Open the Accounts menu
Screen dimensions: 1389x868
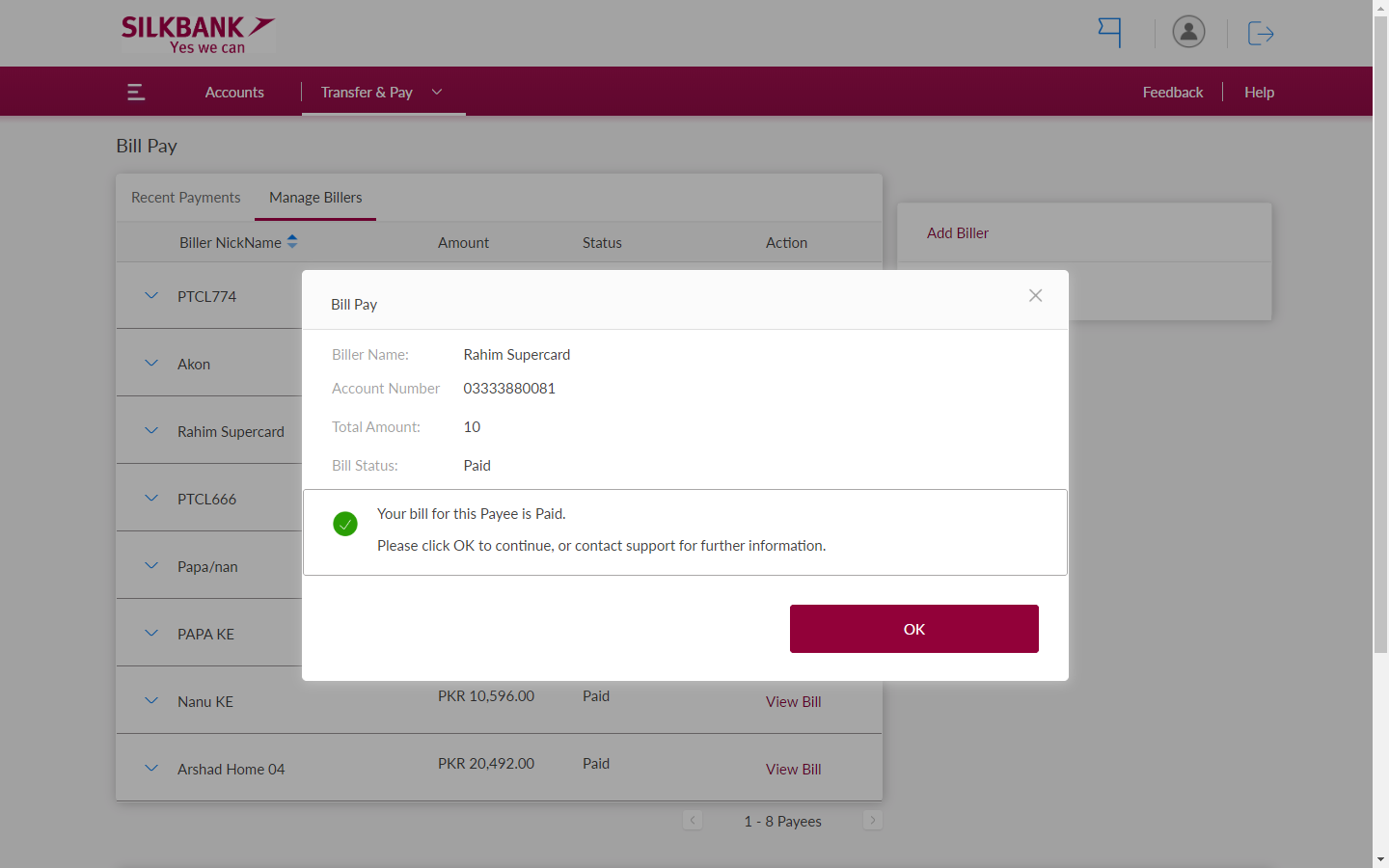coord(234,93)
